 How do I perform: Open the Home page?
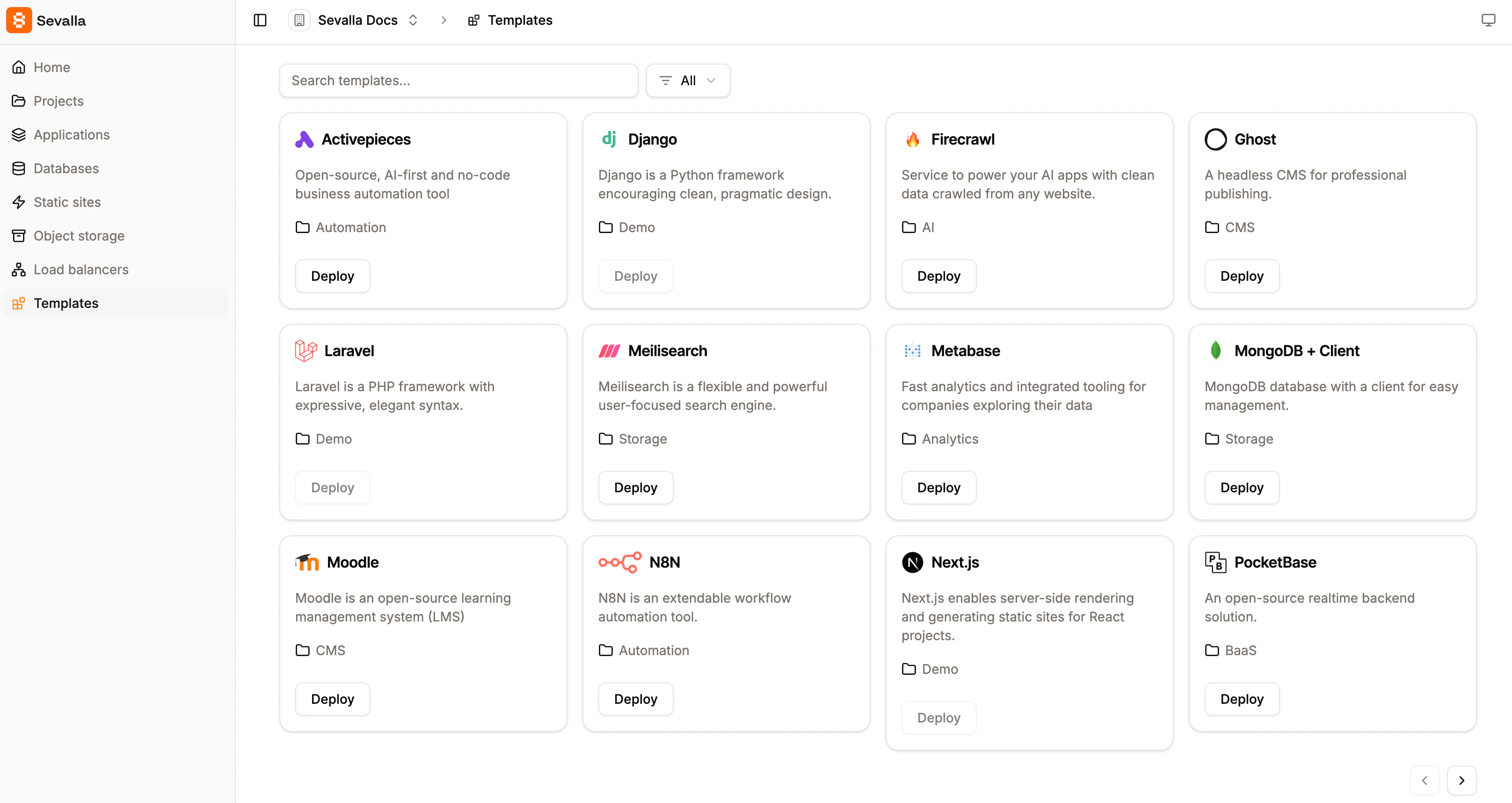(115, 67)
